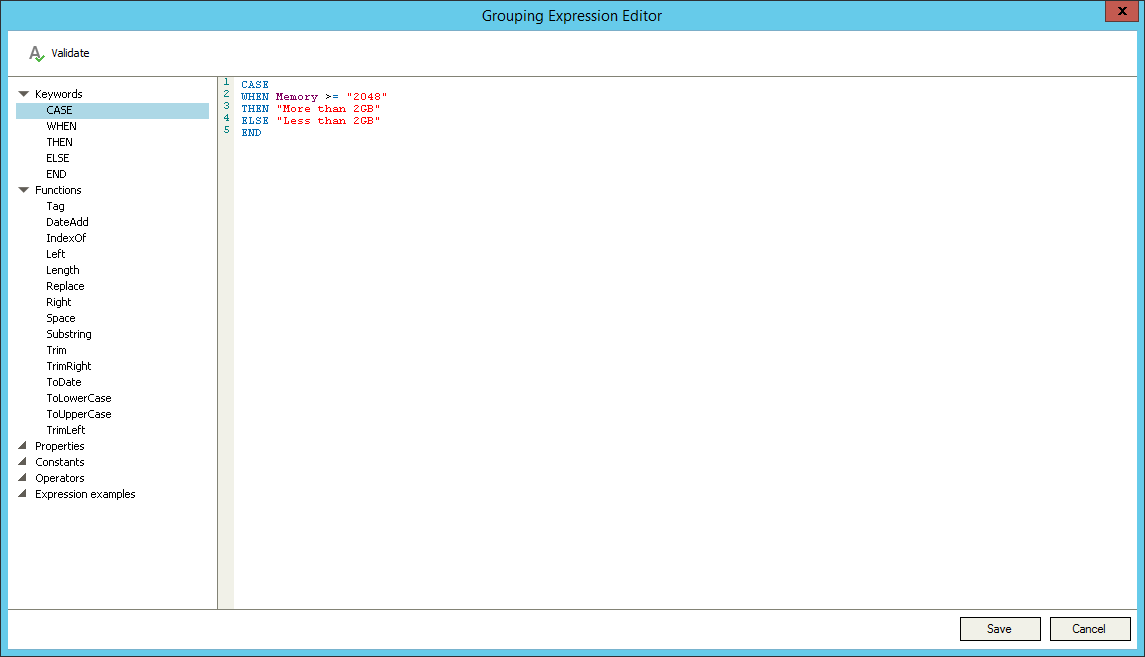Collapse the Keywords tree node
Viewport: 1145px width, 657px height.
(23, 94)
